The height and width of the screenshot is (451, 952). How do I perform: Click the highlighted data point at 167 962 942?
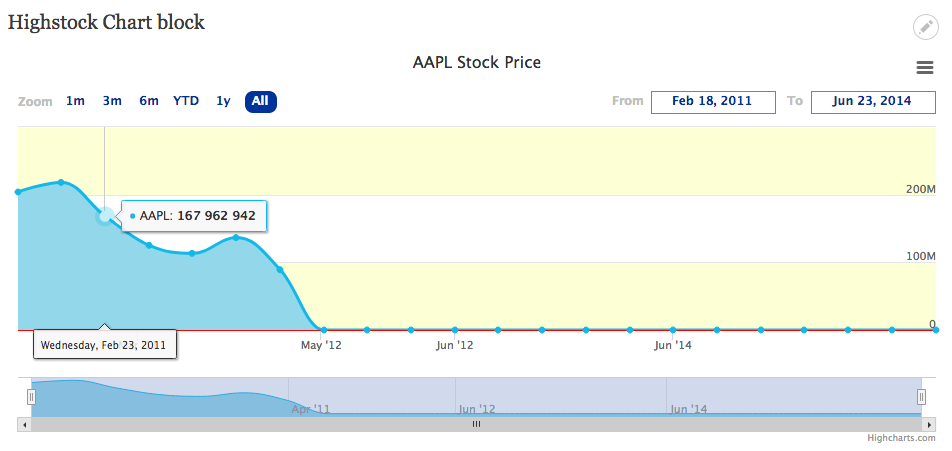(105, 215)
